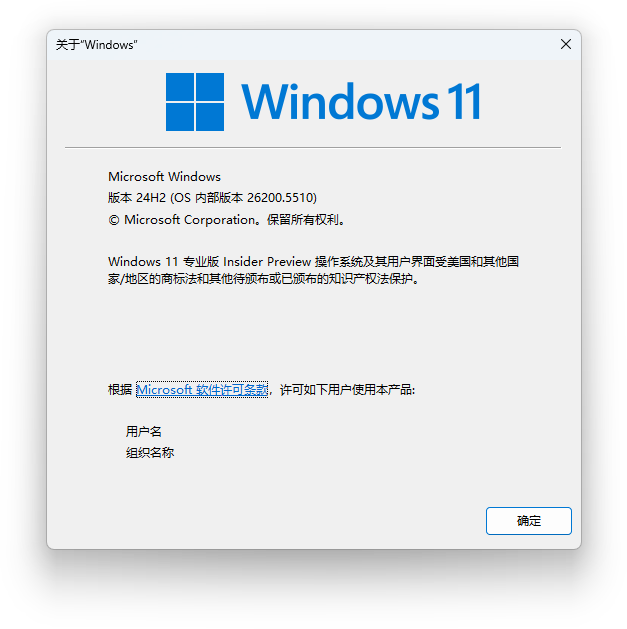The height and width of the screenshot is (629, 627).
Task: Click the bottom-right pane of Windows logo
Action: 210,117
